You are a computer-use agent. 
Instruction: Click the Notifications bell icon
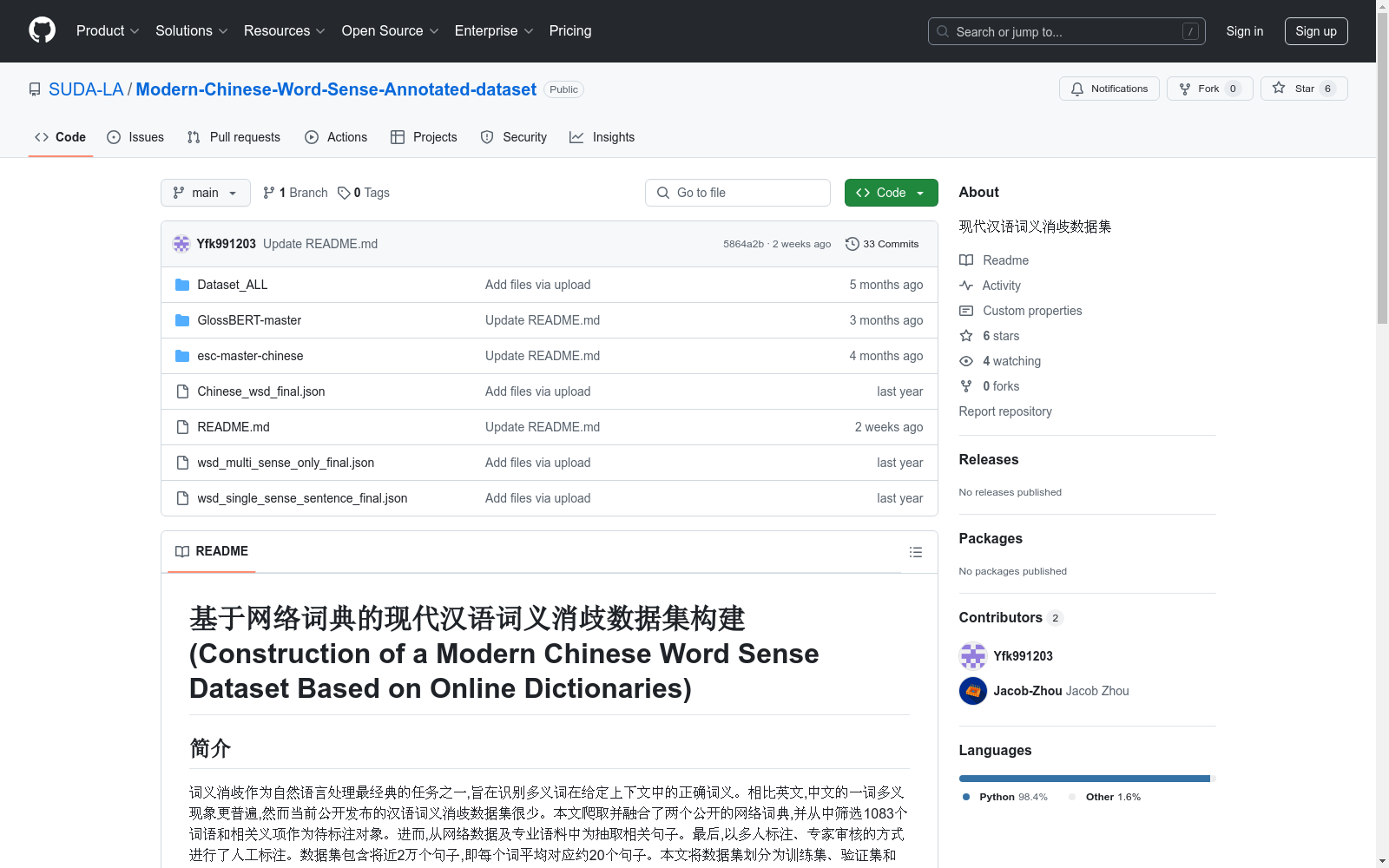1077,89
